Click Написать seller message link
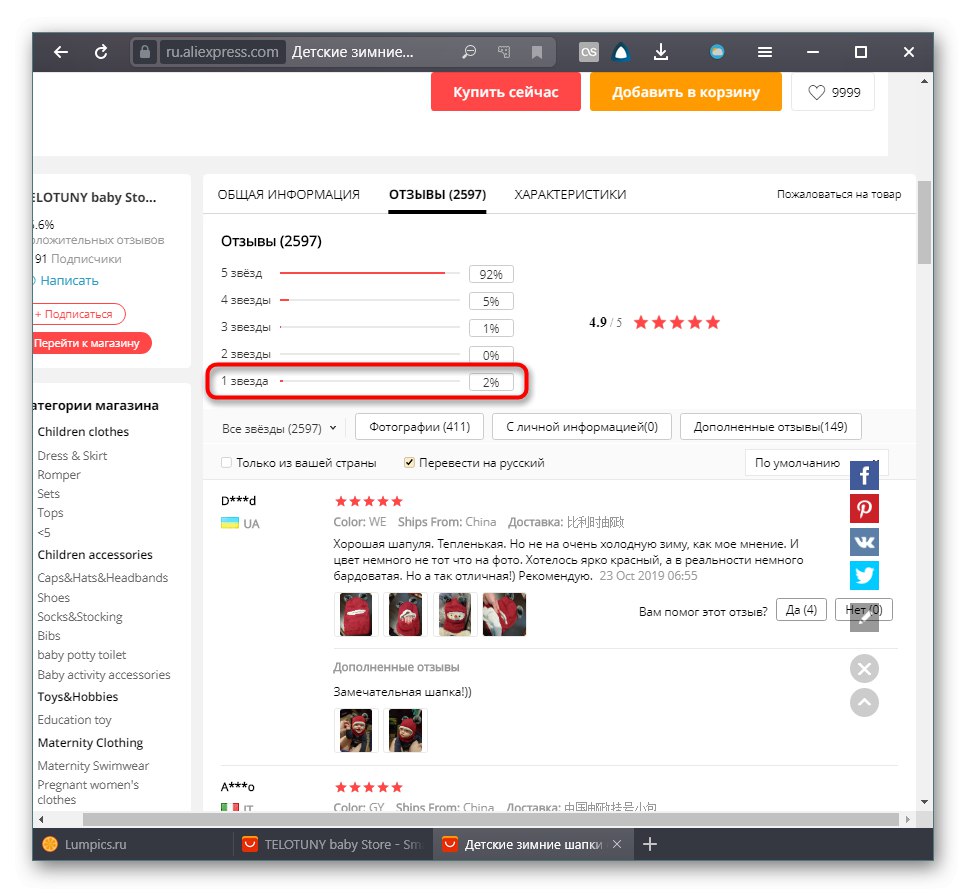 click(x=69, y=281)
